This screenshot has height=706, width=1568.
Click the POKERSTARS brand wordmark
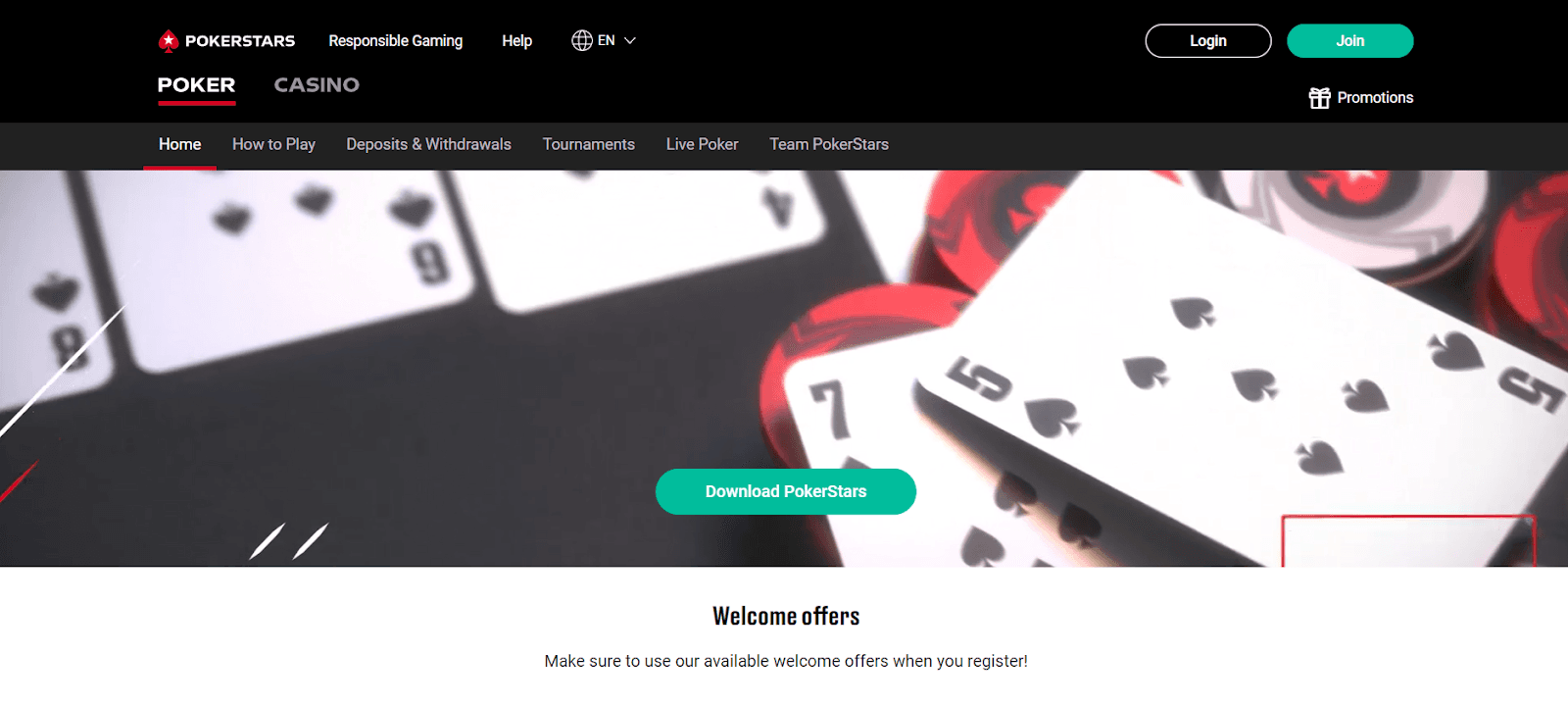point(240,41)
